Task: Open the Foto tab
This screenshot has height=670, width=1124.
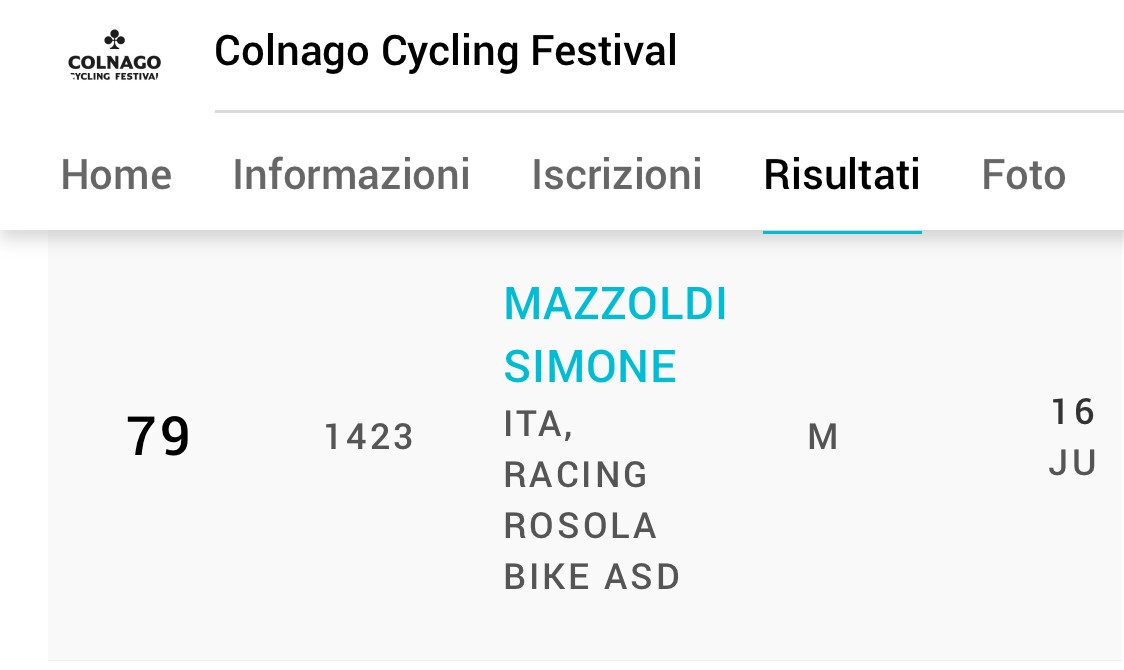Action: (x=1023, y=174)
